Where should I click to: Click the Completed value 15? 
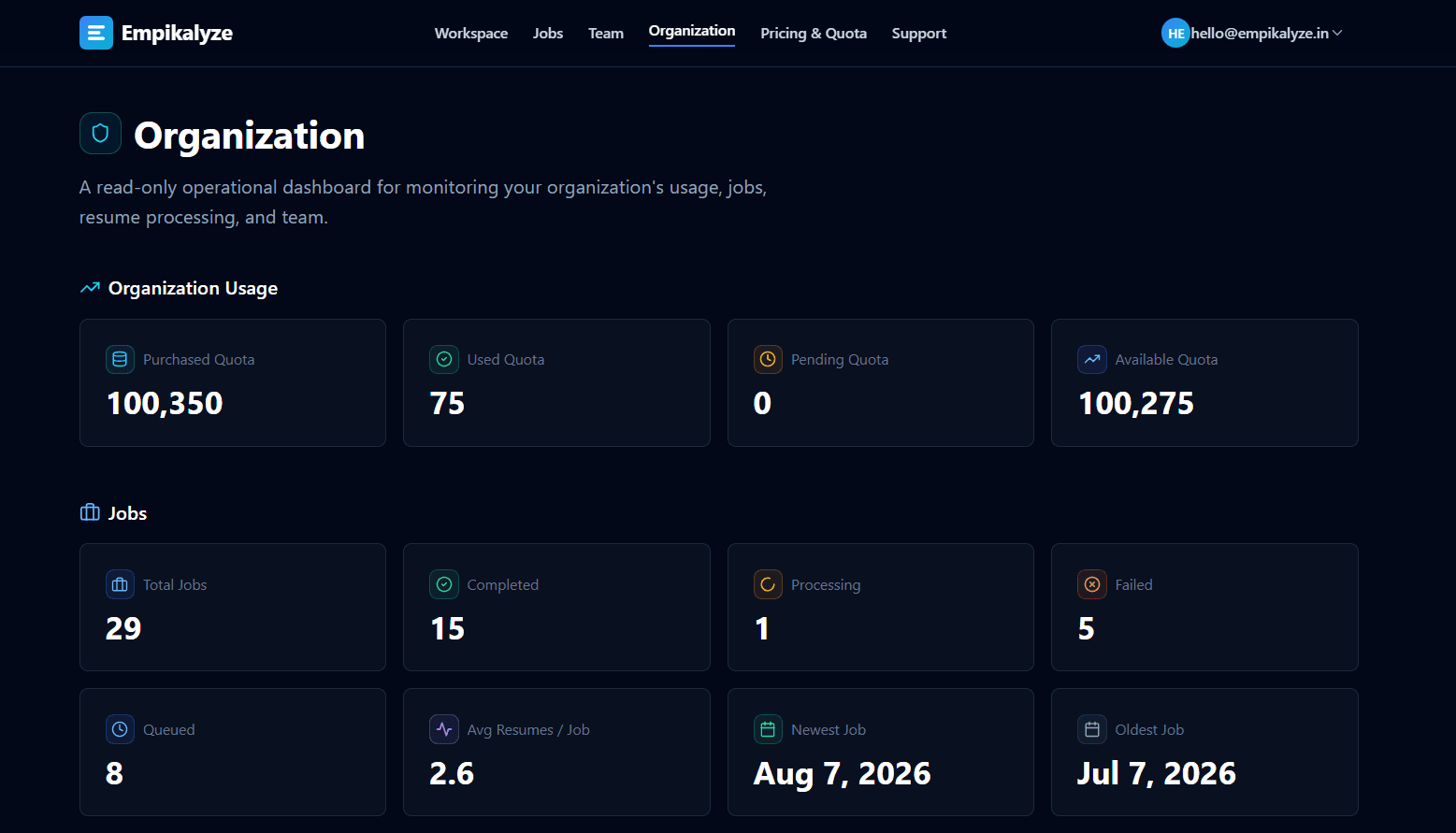(x=447, y=628)
